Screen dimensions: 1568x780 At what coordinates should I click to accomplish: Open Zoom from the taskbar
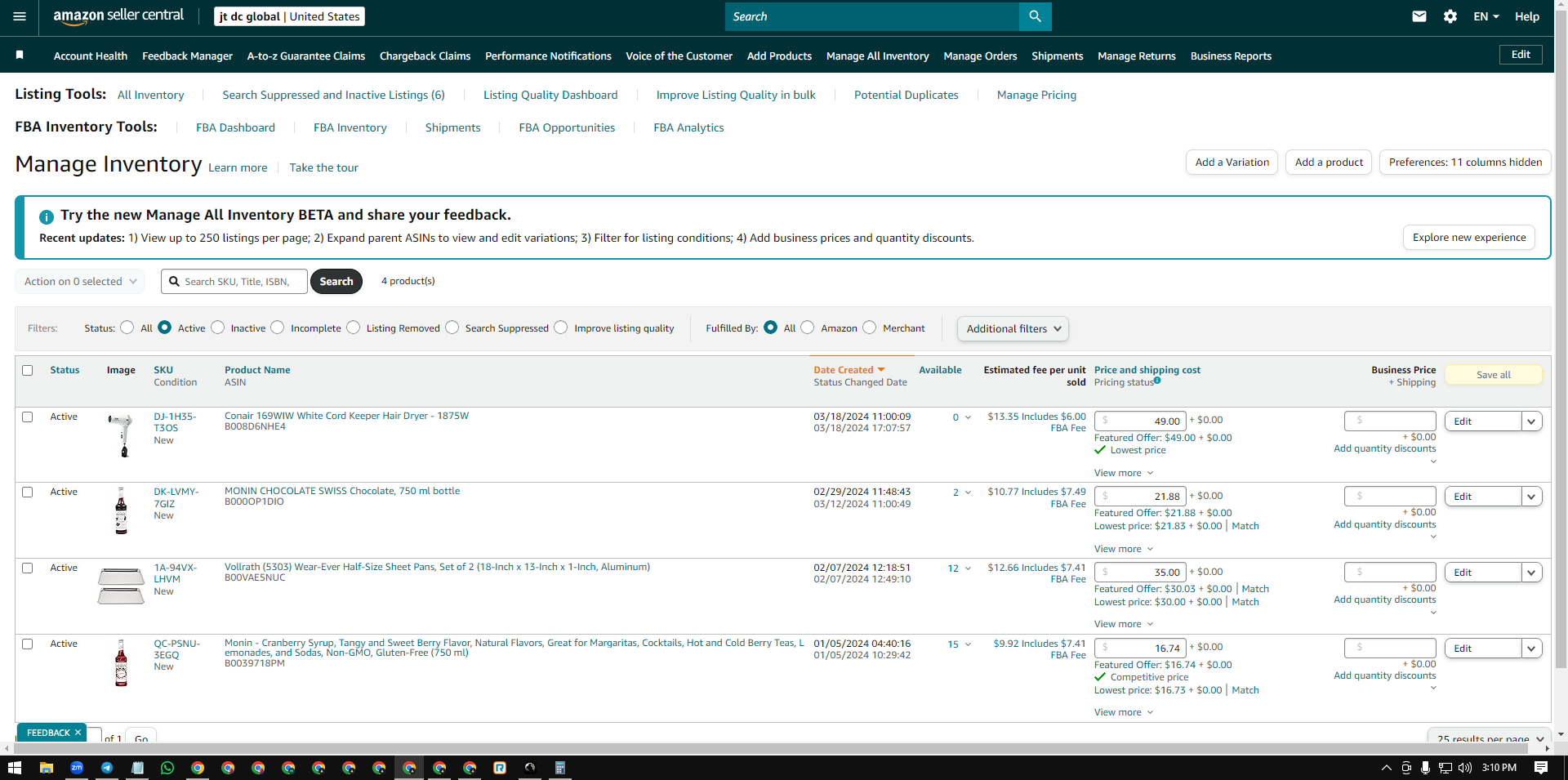[x=77, y=768]
